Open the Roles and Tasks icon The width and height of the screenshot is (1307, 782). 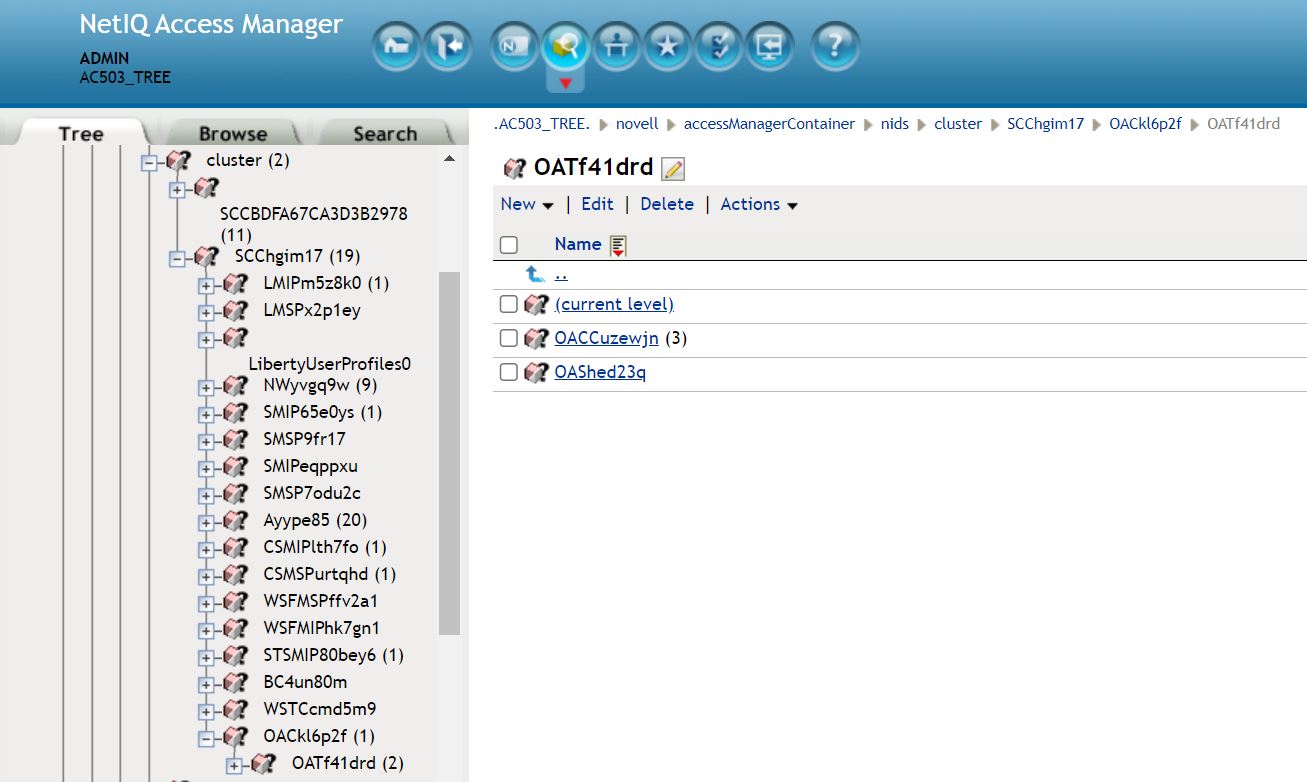(513, 46)
